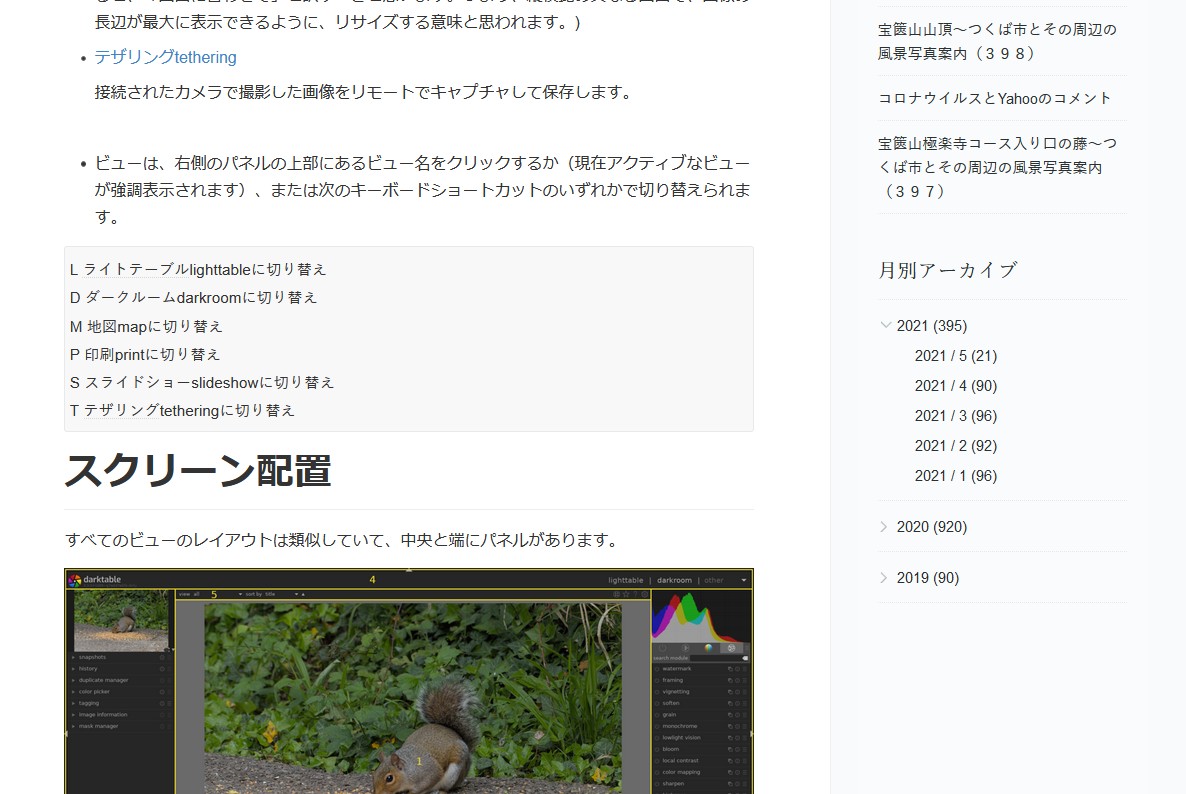
Task: Open the 'other' views menu
Action: 715,580
